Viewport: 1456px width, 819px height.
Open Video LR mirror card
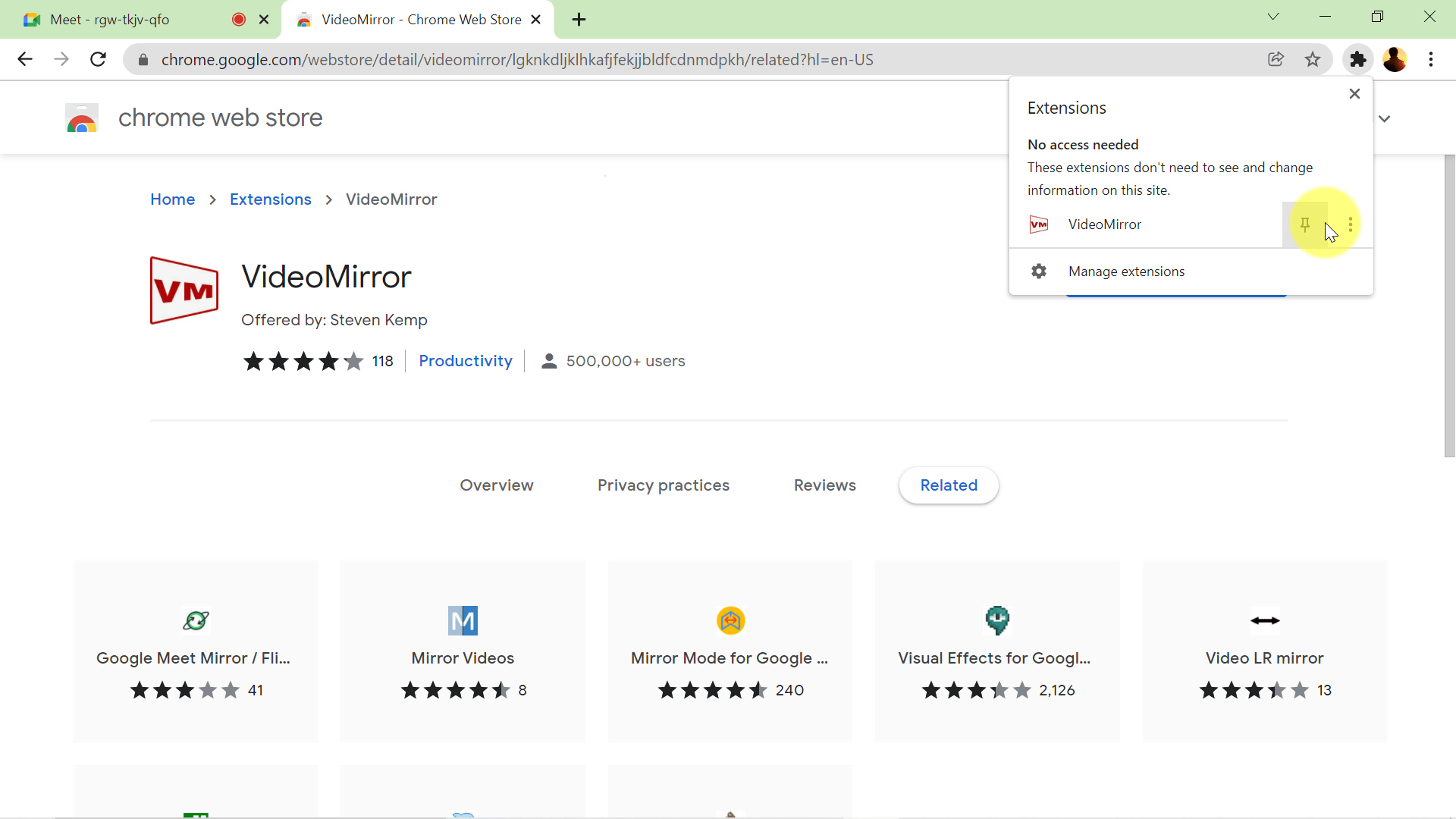click(1264, 651)
